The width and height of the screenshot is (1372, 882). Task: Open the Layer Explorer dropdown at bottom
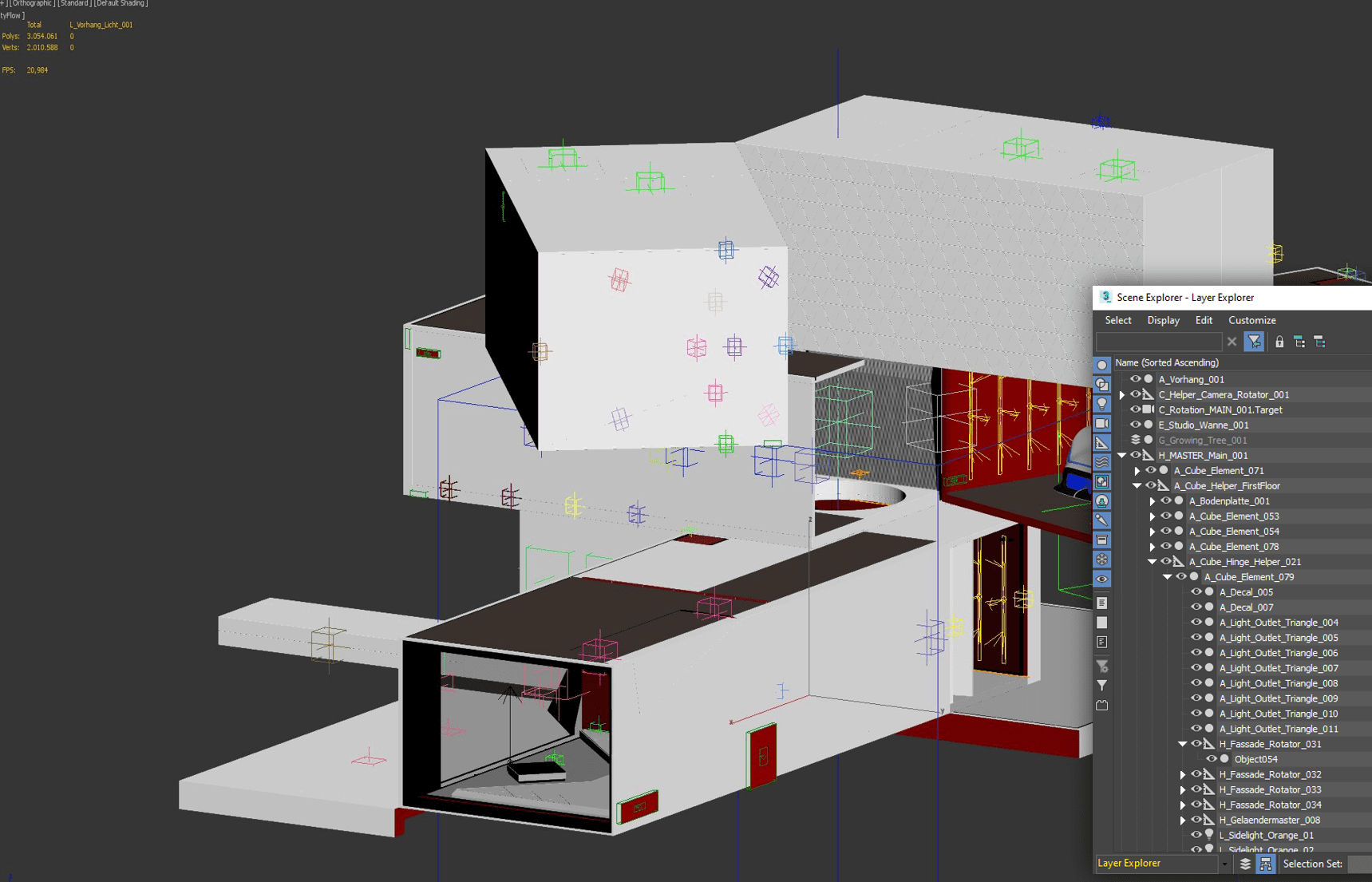point(1224,864)
